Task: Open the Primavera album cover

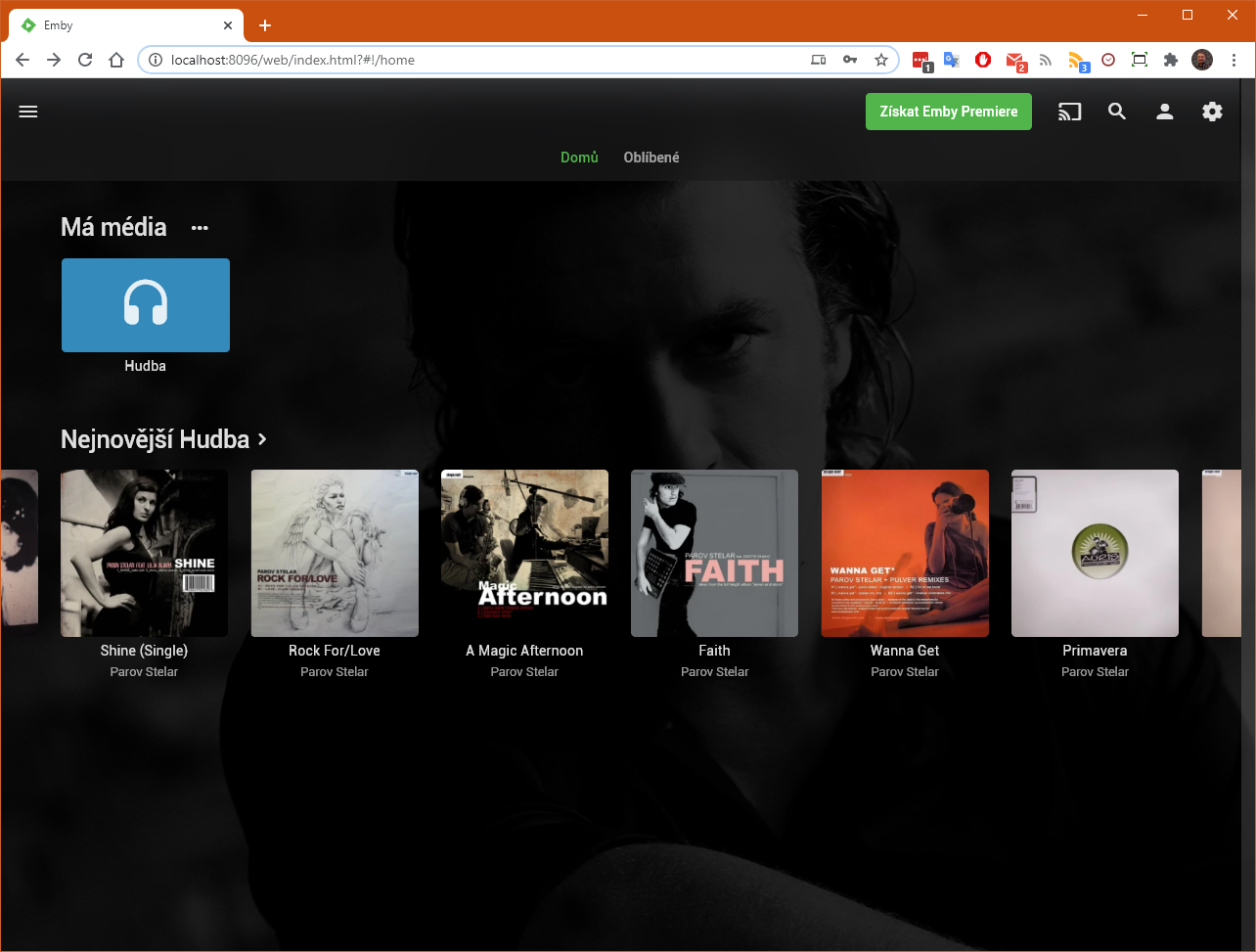Action: coord(1095,553)
